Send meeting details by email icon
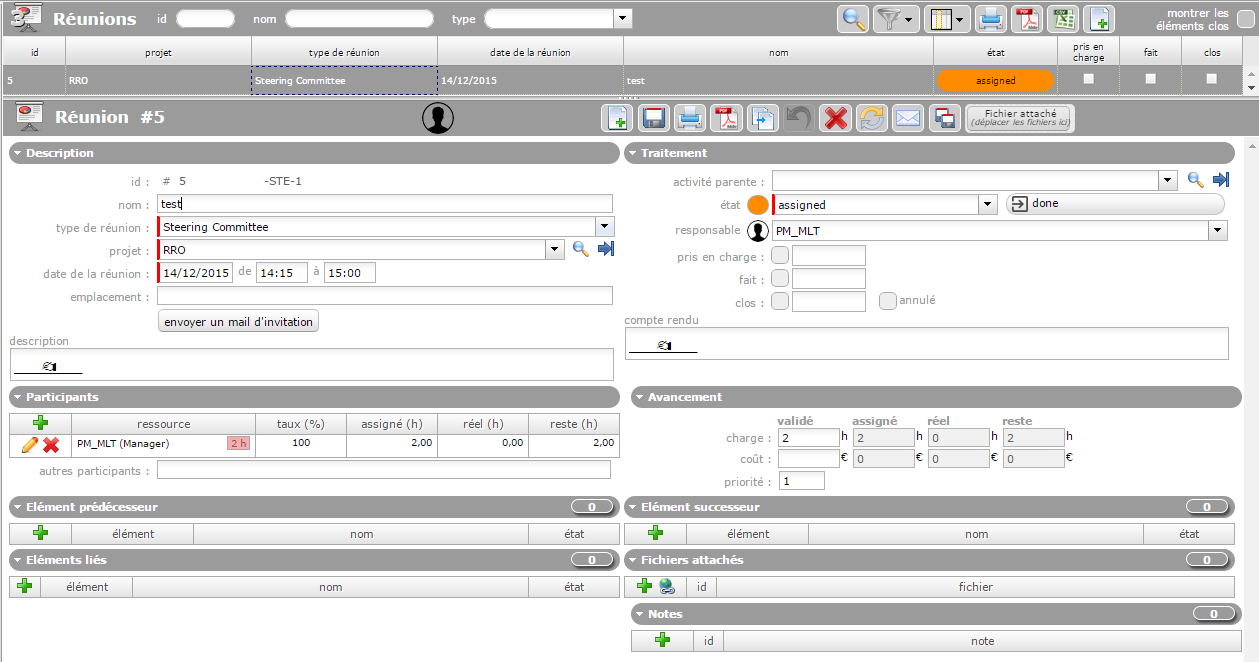1259x662 pixels. (907, 118)
